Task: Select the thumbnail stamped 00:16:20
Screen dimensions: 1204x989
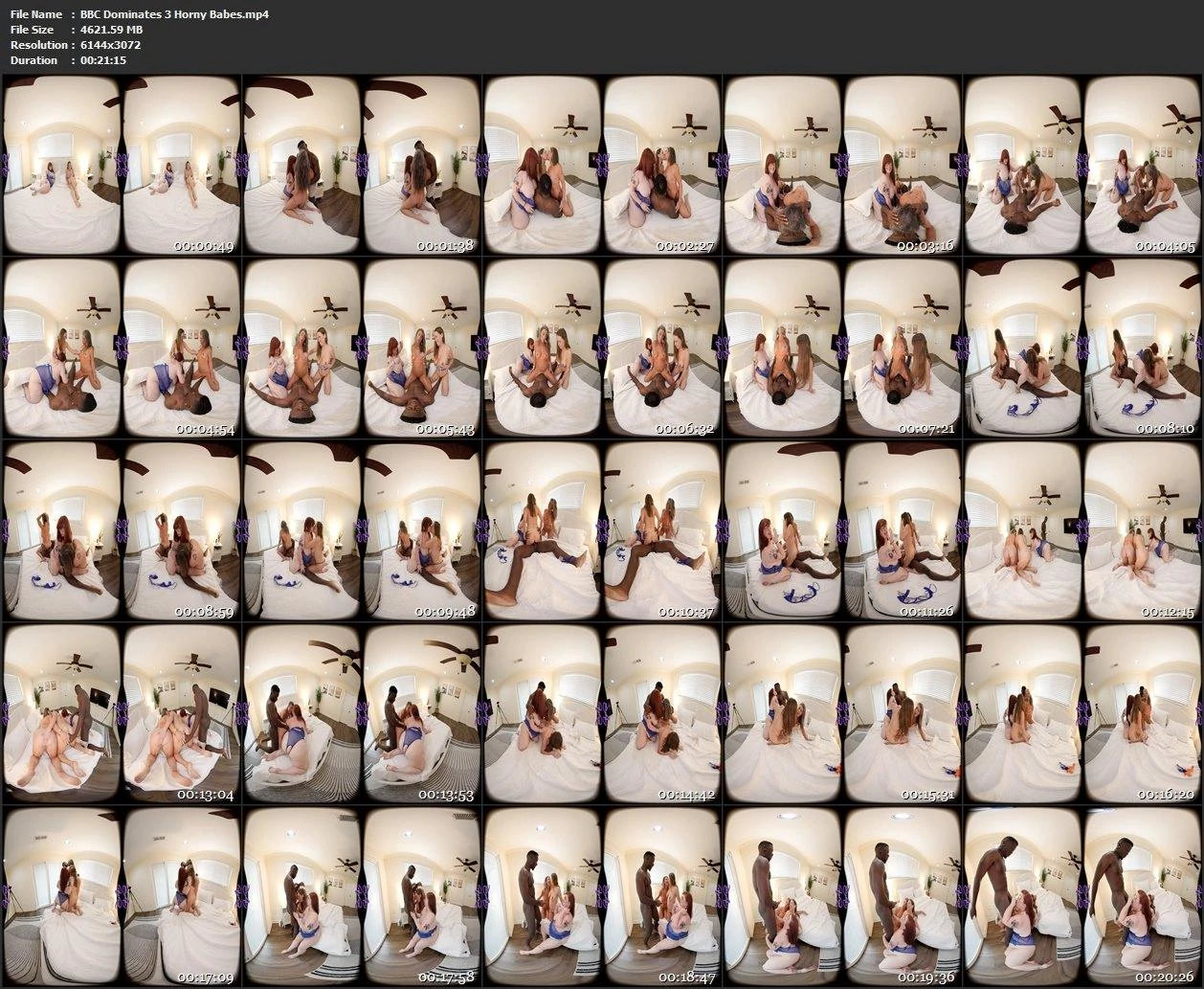Action: coord(1082,713)
